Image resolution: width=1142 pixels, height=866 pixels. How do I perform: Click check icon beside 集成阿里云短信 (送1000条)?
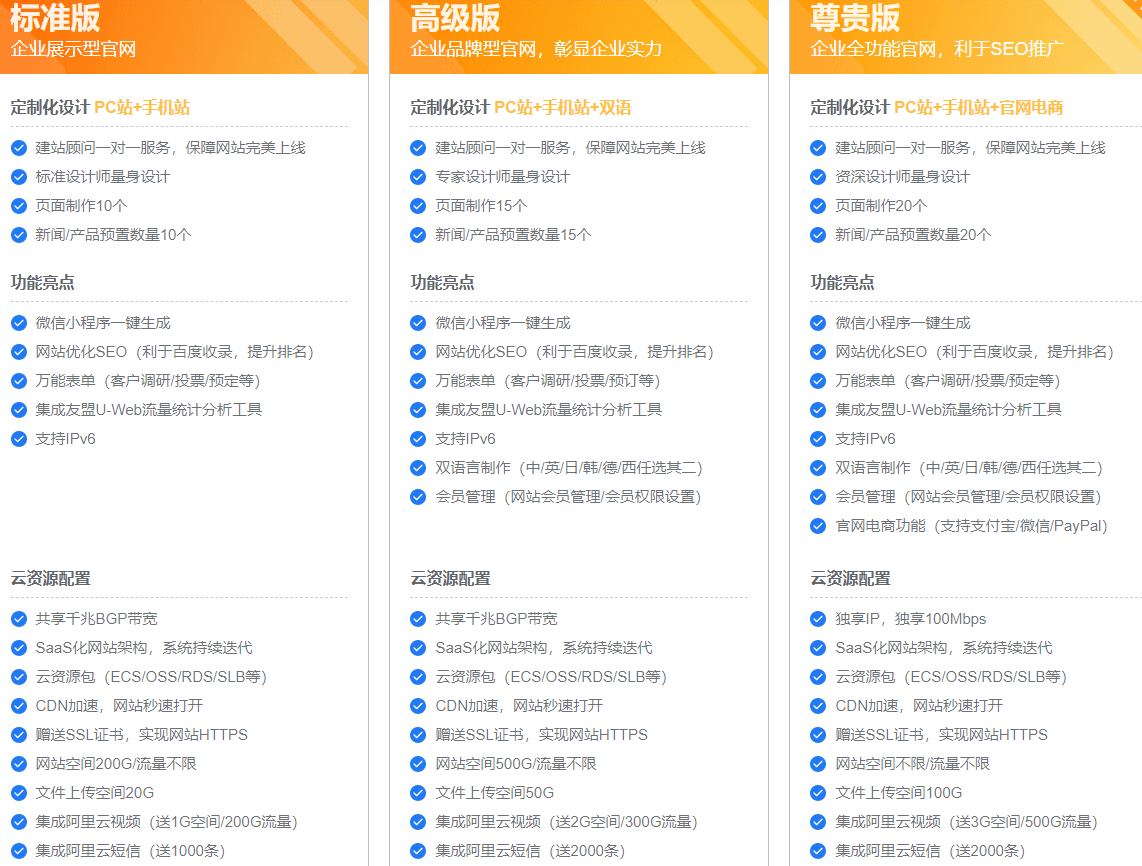[19, 851]
